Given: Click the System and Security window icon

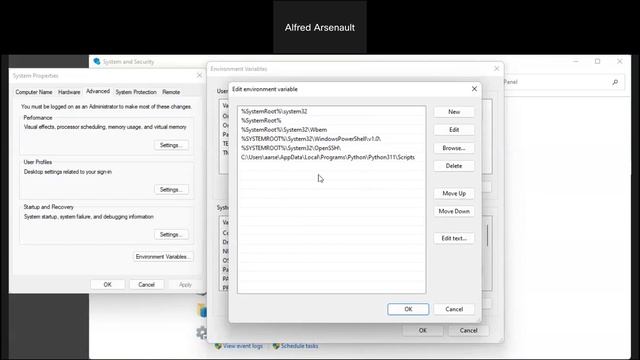Looking at the screenshot, I should point(97,62).
